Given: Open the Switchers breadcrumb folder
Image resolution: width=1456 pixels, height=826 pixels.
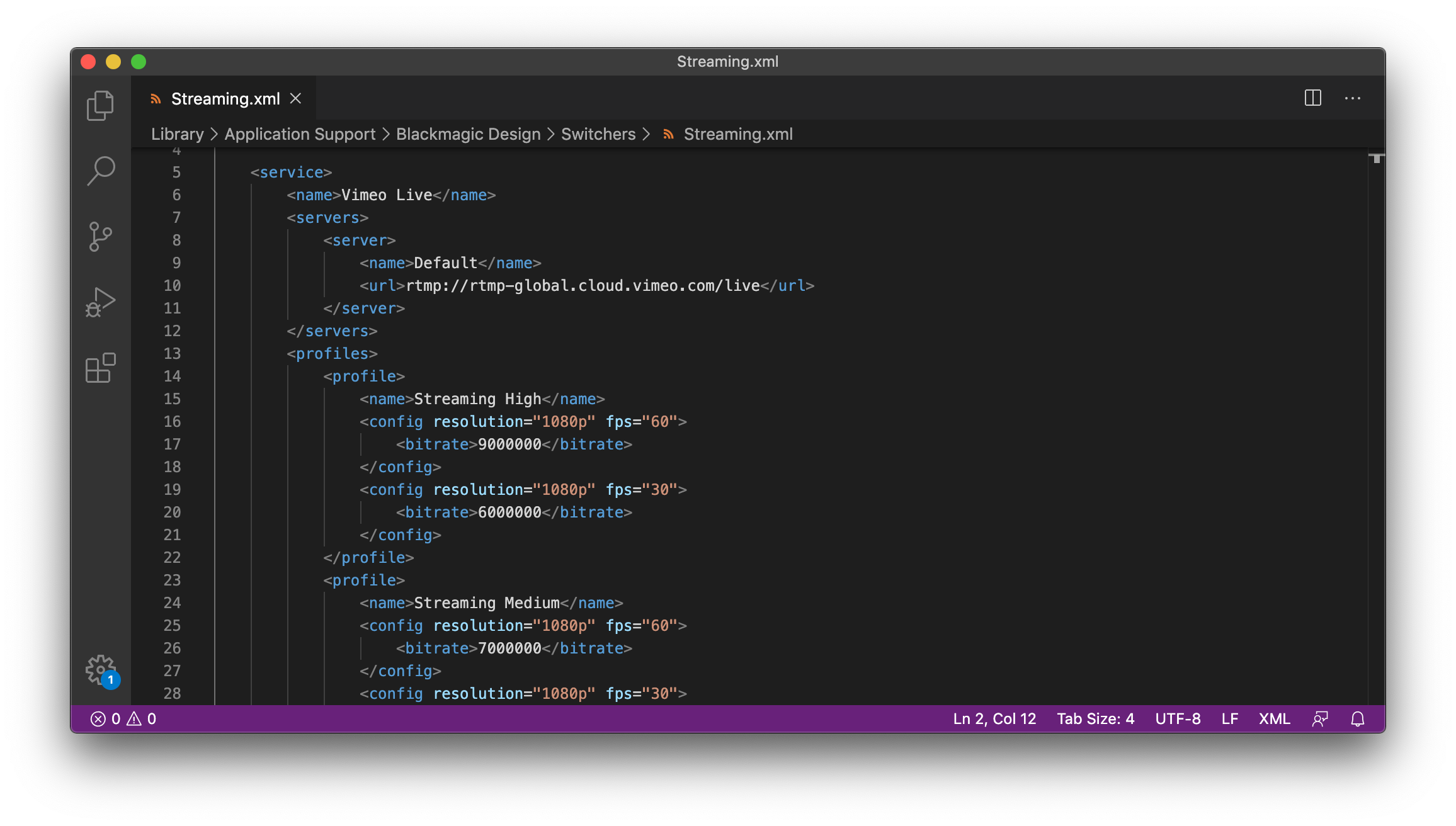Looking at the screenshot, I should coord(598,134).
